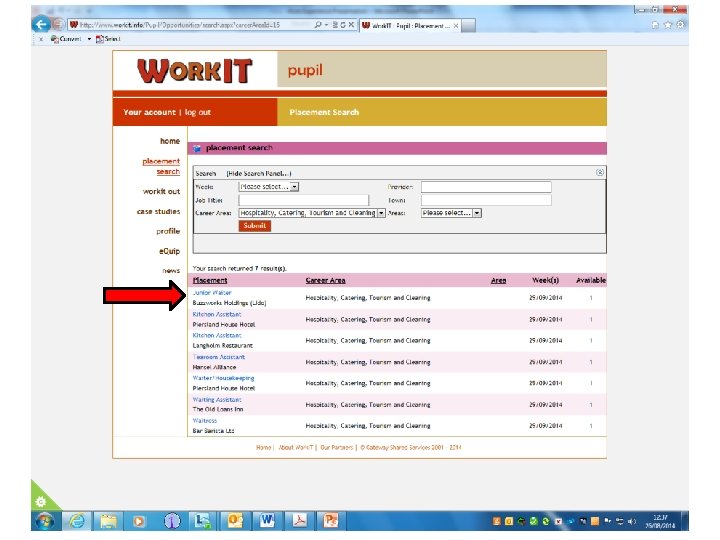This screenshot has height=540, width=720.
Task: Open Microsoft Word from the taskbar
Action: (267, 521)
